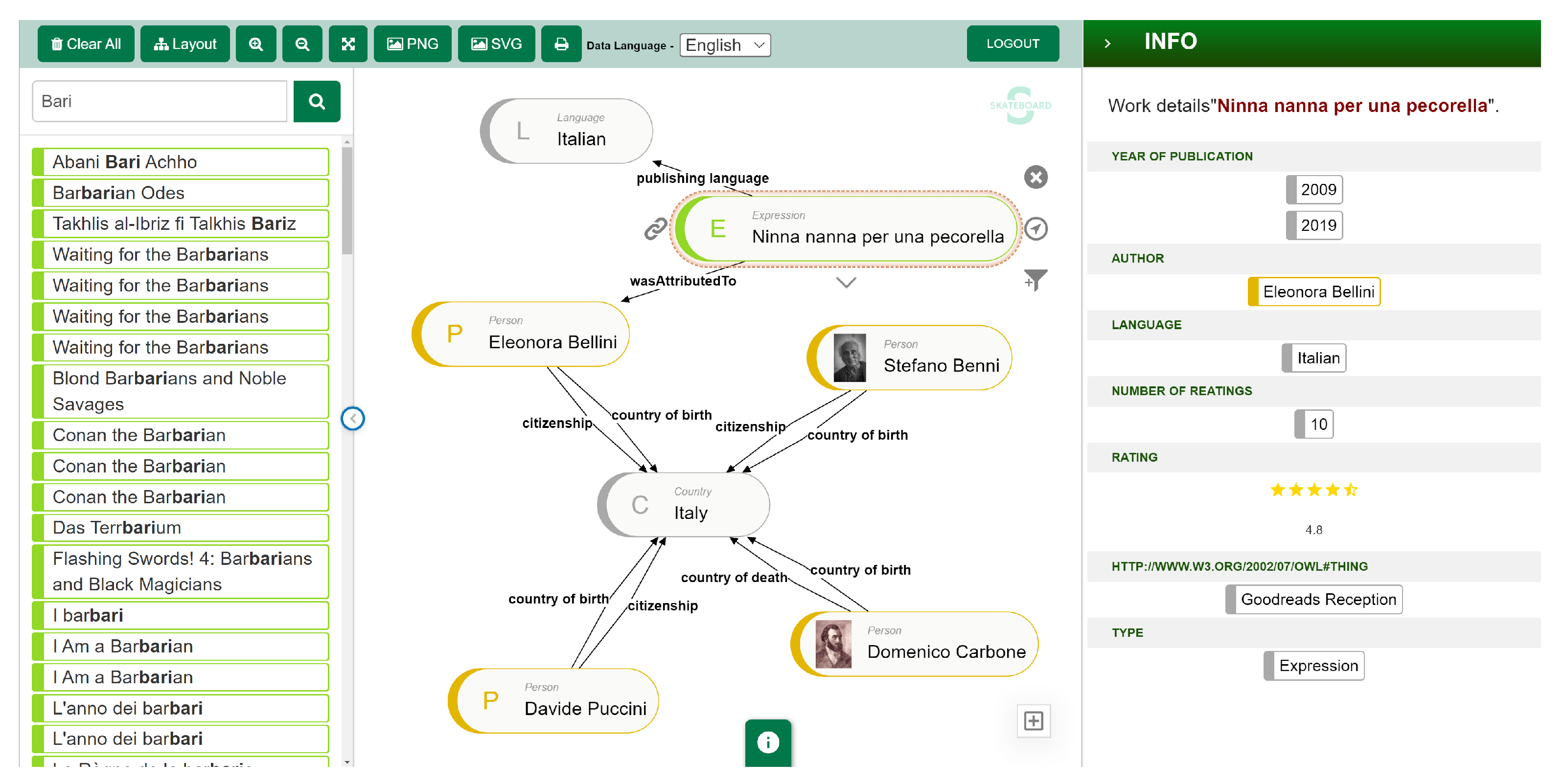Click the print icon button
The width and height of the screenshot is (1565, 784).
click(x=561, y=44)
